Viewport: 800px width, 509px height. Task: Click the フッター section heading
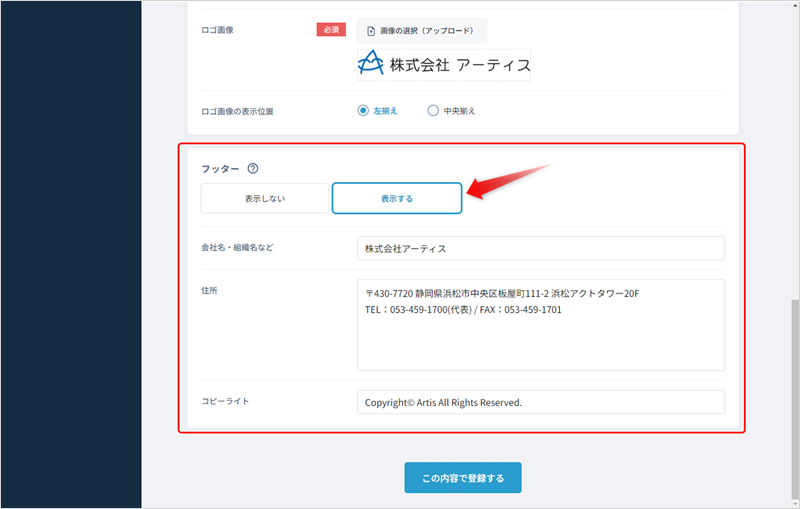click(x=220, y=169)
